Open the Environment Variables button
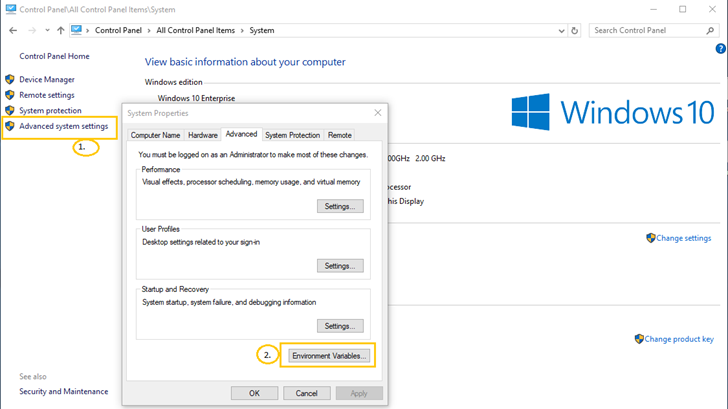This screenshot has width=728, height=409. point(329,355)
